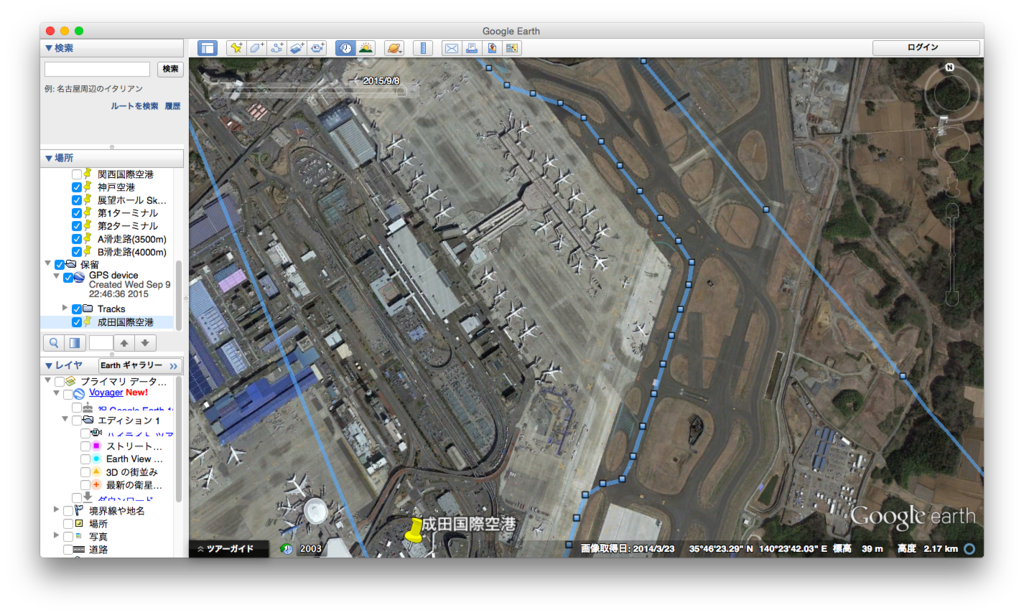Enable the 写真 photos layer checkbox

[x=68, y=537]
